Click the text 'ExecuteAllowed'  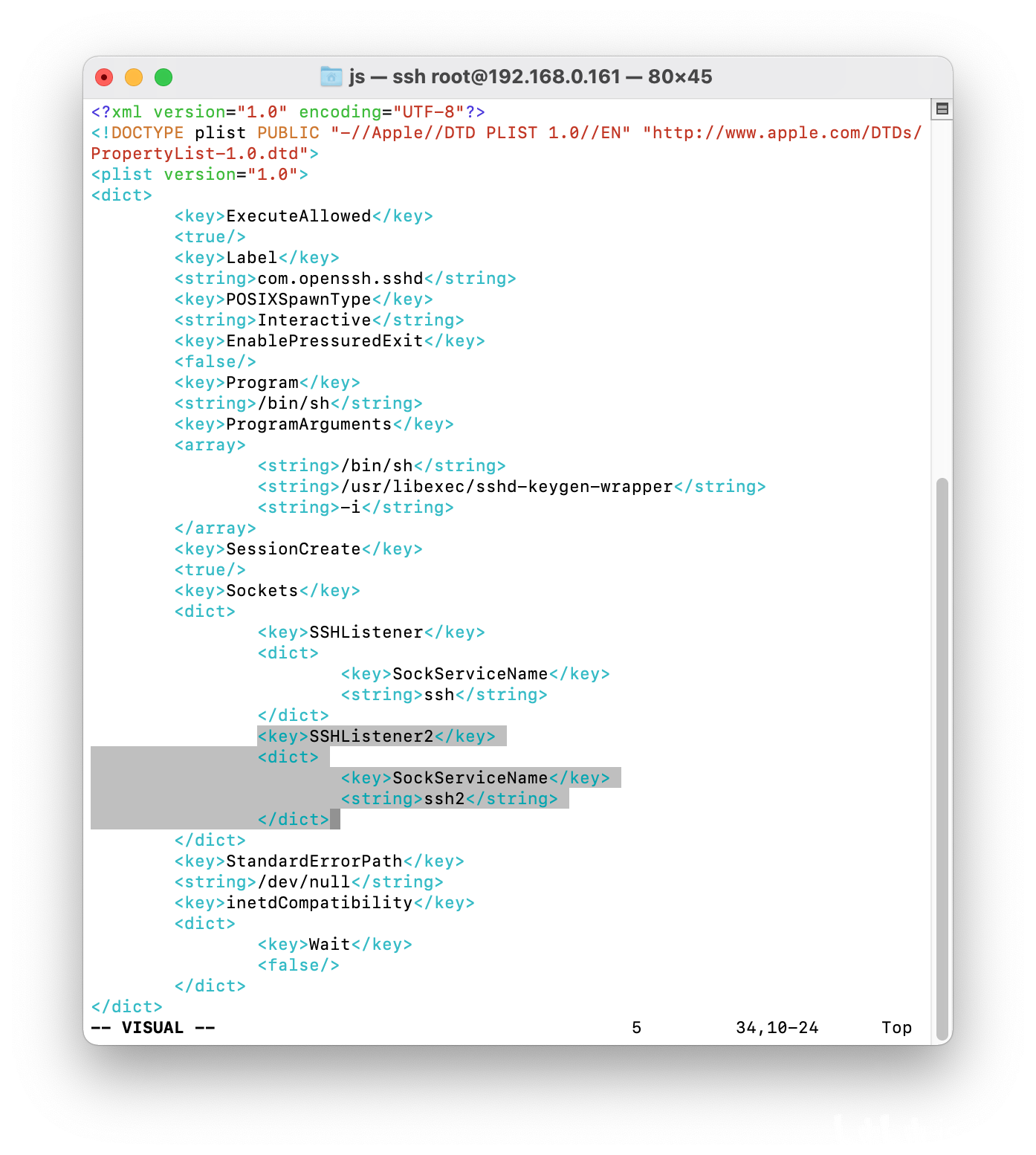299,216
